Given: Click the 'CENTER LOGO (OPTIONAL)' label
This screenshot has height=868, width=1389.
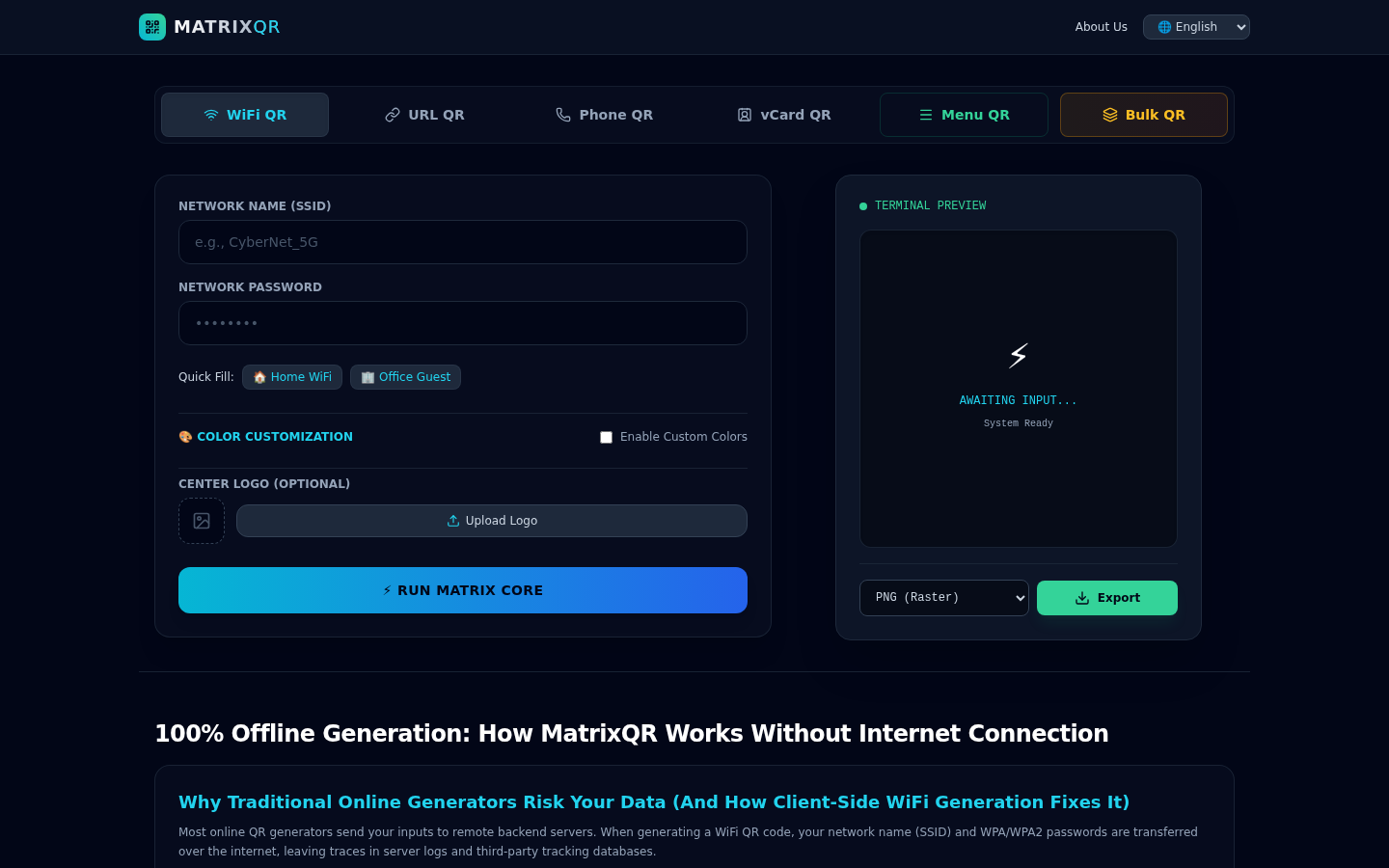Looking at the screenshot, I should (x=264, y=484).
